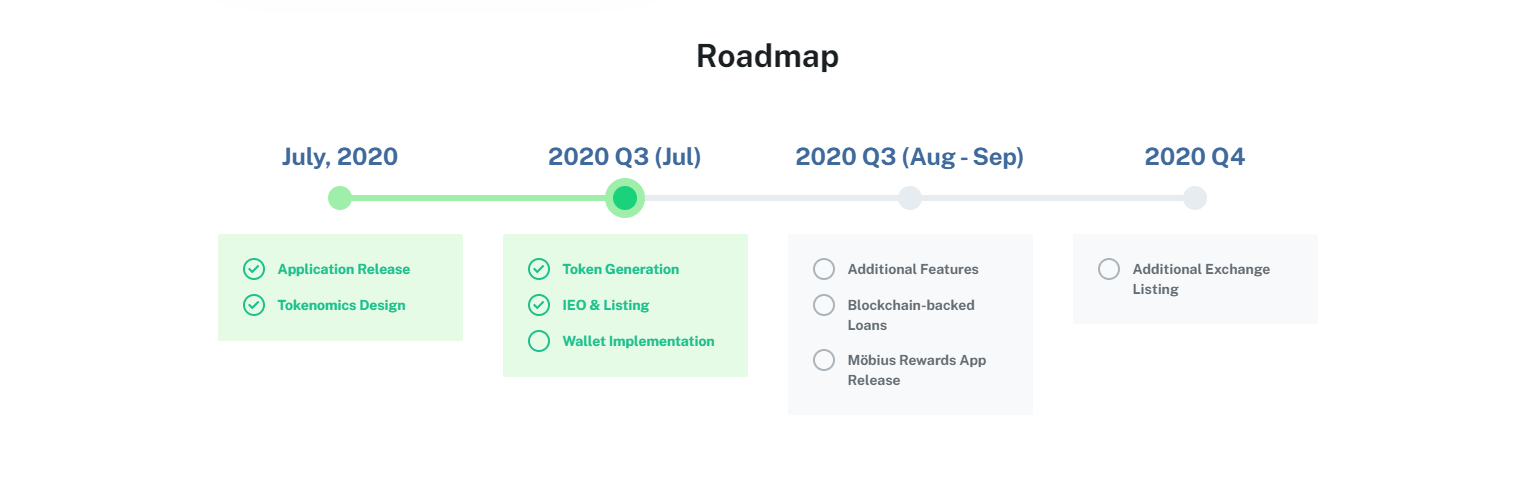Click the IEO & Listing checkmark icon
1540x480 pixels.
coord(539,305)
